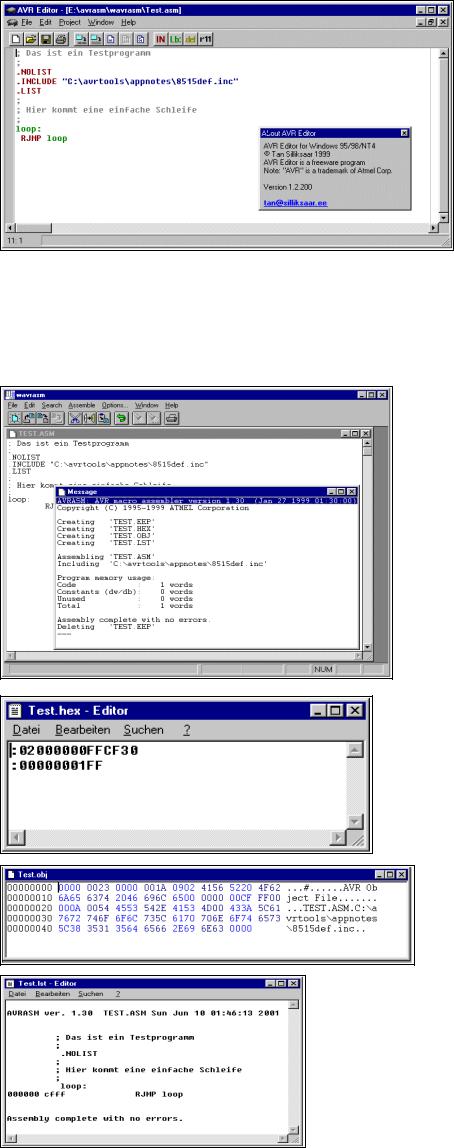Click the '.NOLIST' line in AVR Editor
This screenshot has height=1148, width=454.
[32, 71]
